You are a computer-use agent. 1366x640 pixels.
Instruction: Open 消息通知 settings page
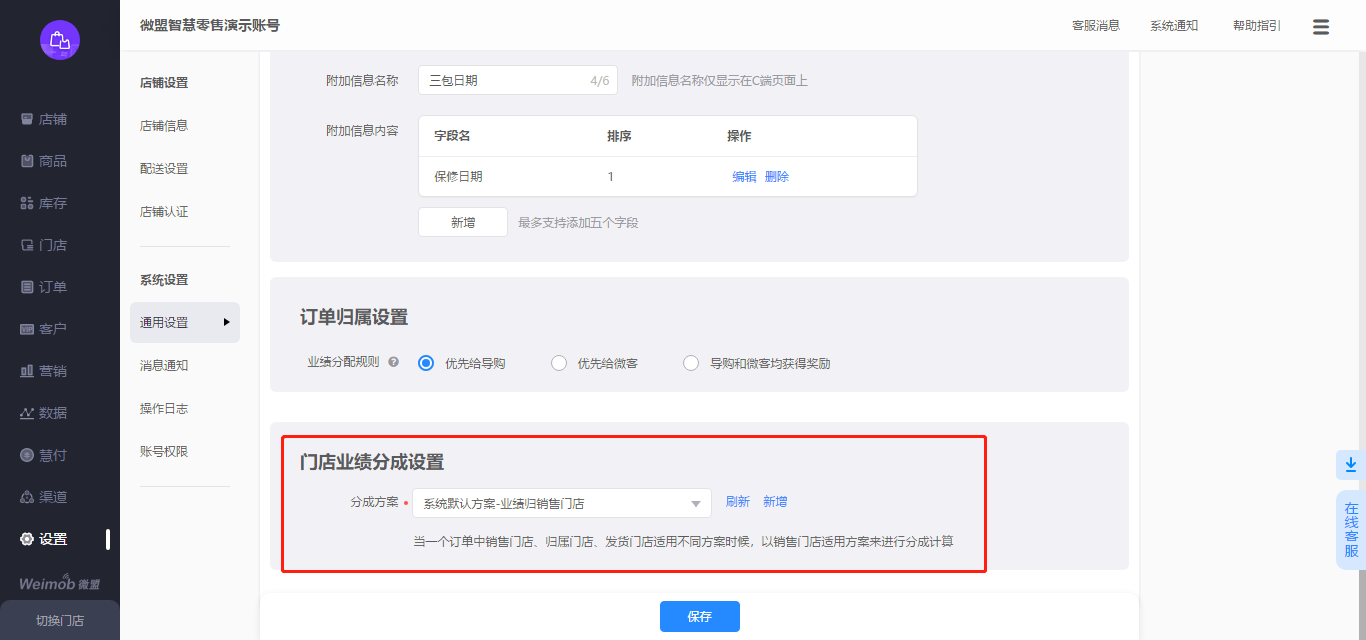pos(164,366)
